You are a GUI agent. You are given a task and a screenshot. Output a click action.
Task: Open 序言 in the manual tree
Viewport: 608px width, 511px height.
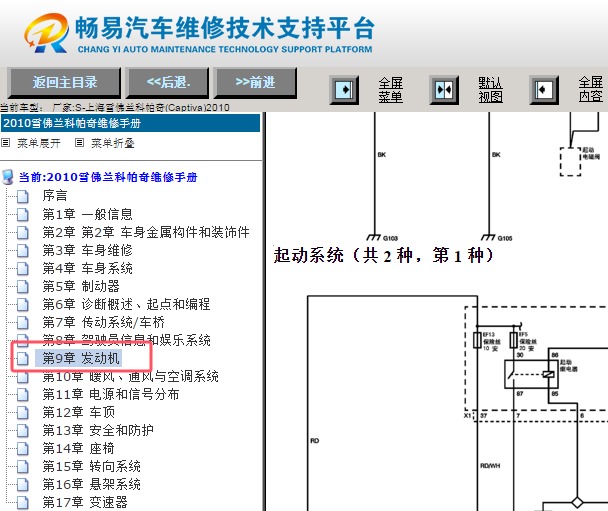55,195
